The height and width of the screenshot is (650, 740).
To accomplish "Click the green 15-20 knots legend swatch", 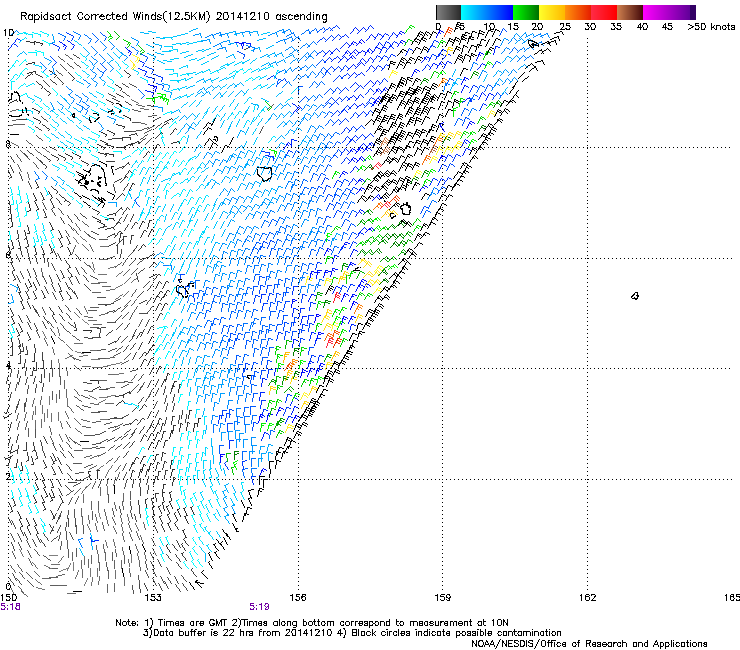I will coord(526,12).
